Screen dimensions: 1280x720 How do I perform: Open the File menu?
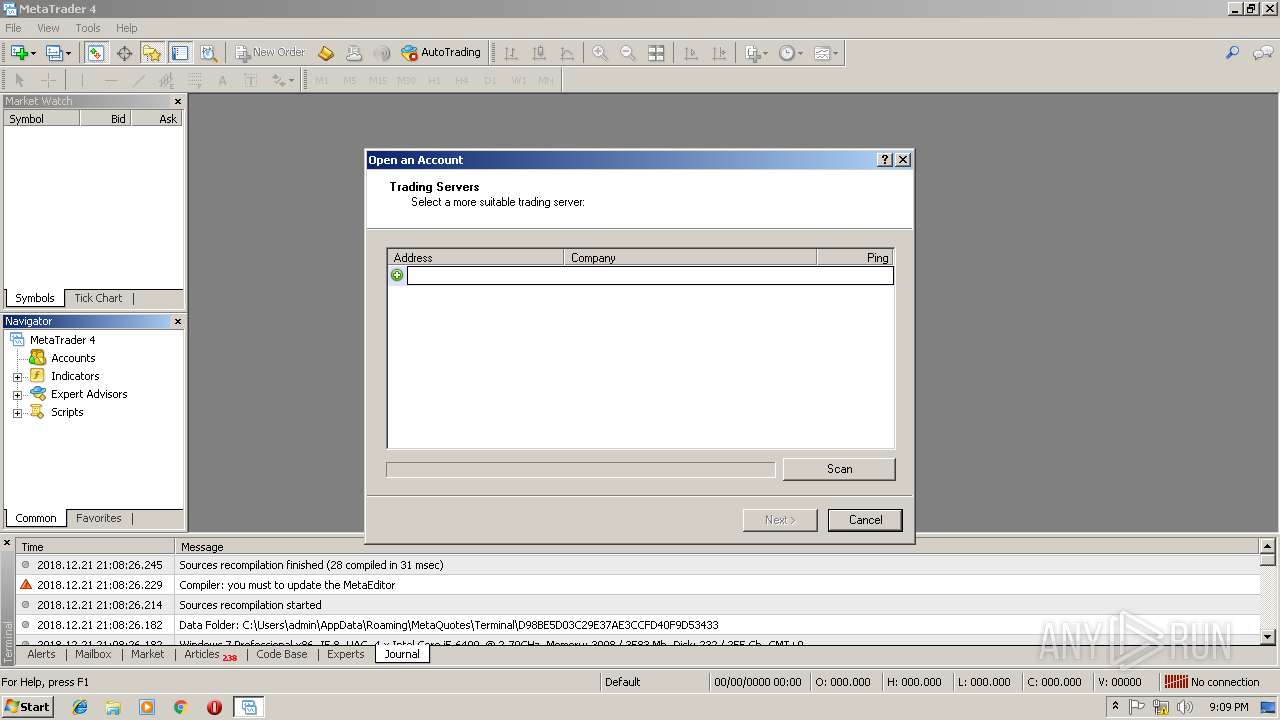[x=13, y=28]
